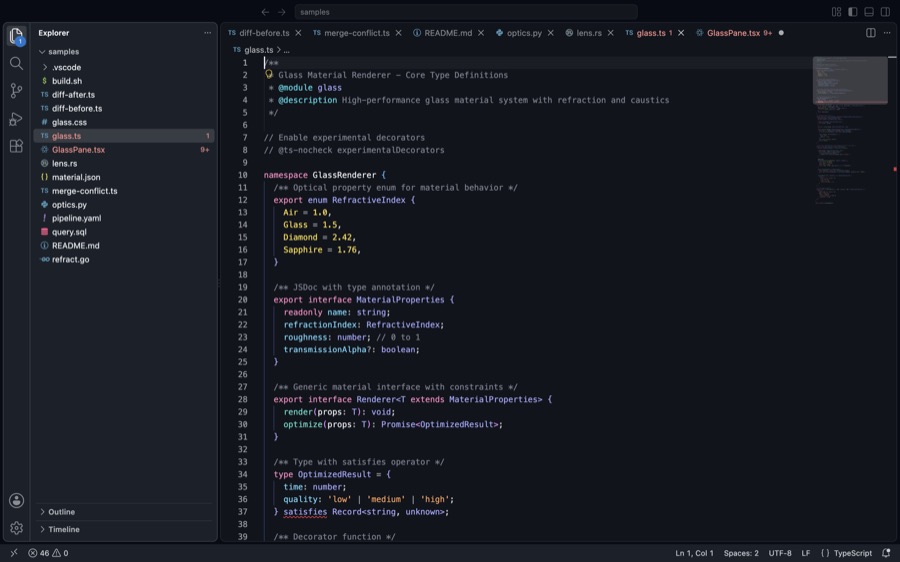
Task: Click the Customize Layout icon
Action: pos(836,12)
